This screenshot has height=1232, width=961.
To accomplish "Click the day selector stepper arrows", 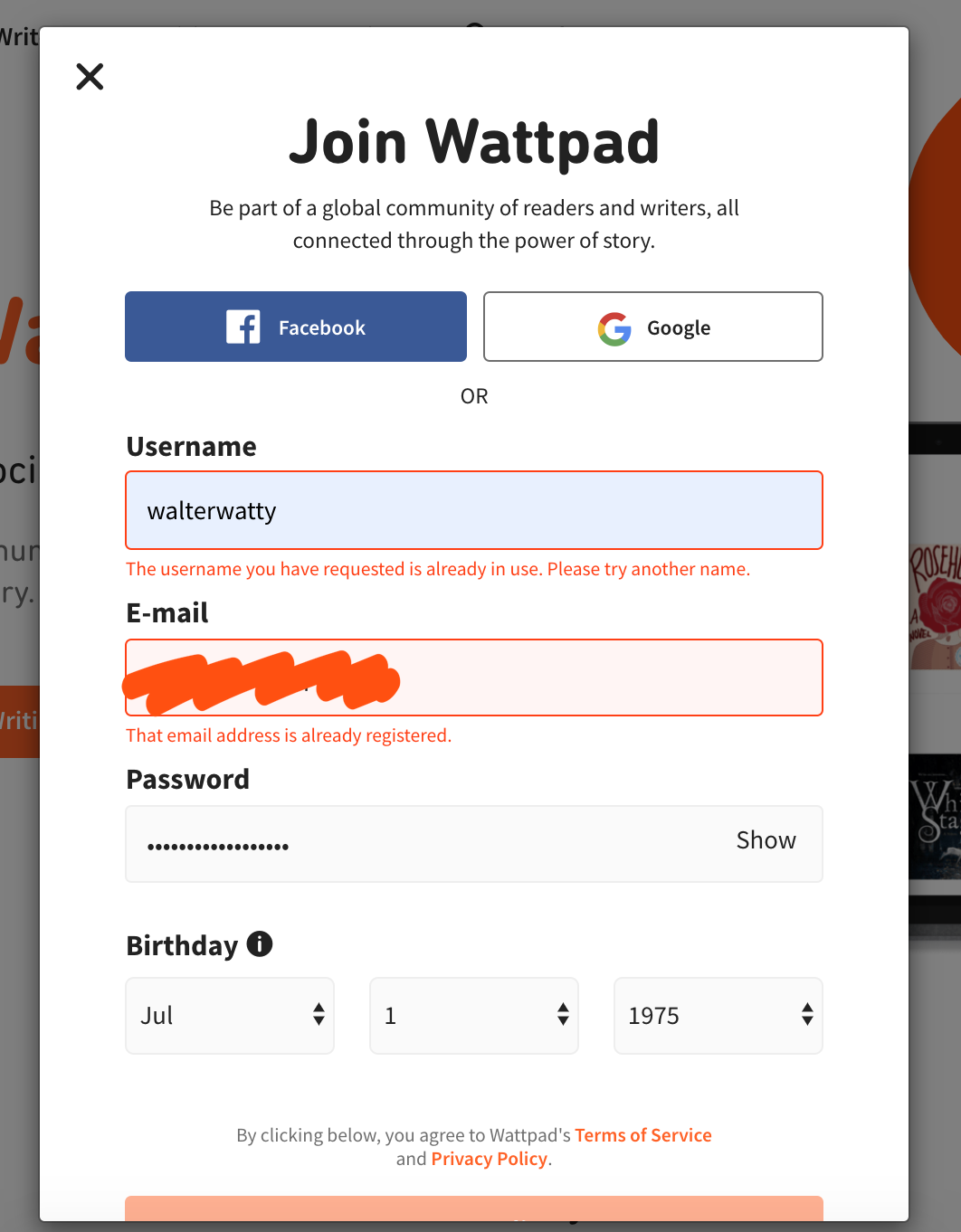I will [563, 1015].
